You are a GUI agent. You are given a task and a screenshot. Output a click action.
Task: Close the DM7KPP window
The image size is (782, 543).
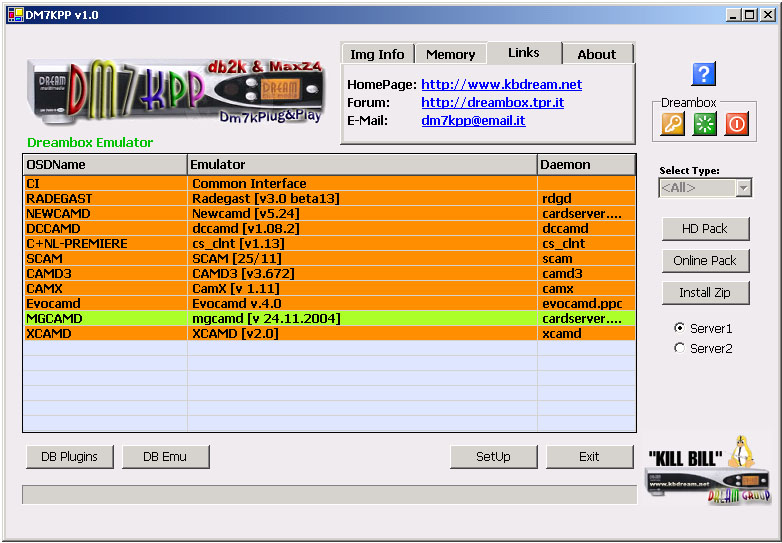768,15
